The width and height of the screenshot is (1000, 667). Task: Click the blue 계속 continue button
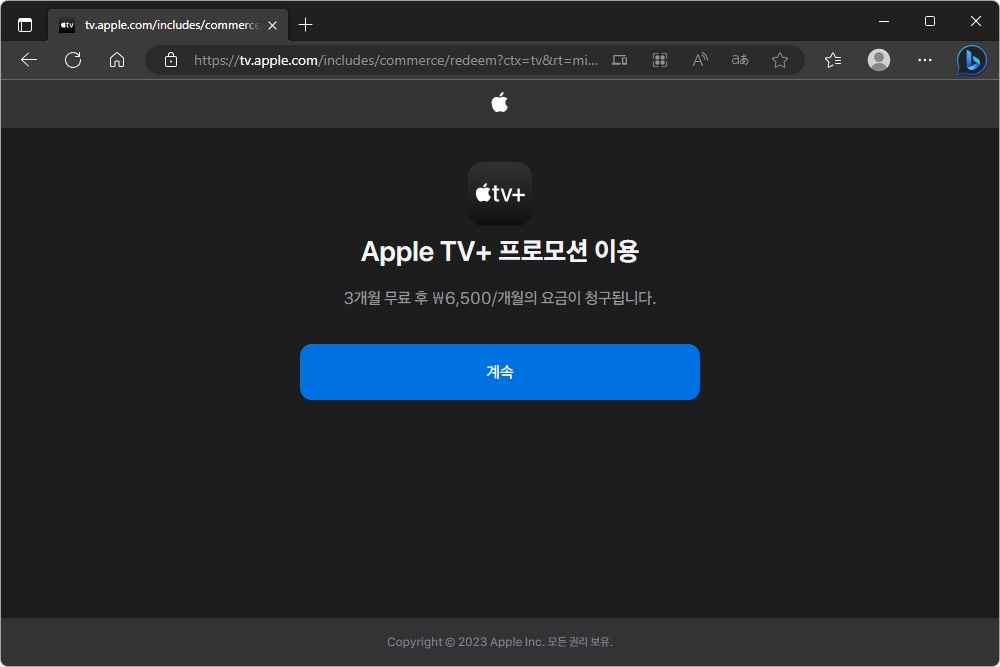click(x=499, y=372)
